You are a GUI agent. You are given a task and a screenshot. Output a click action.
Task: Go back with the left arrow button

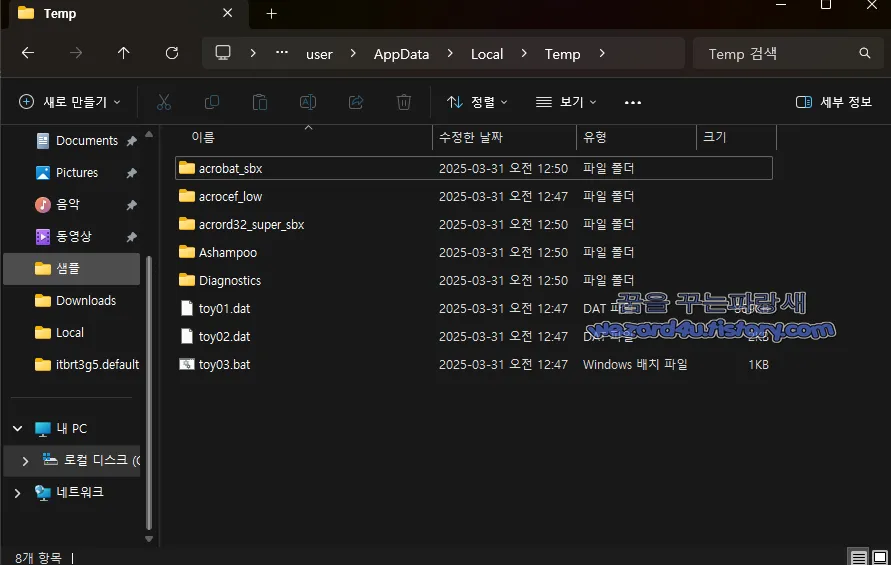[28, 53]
